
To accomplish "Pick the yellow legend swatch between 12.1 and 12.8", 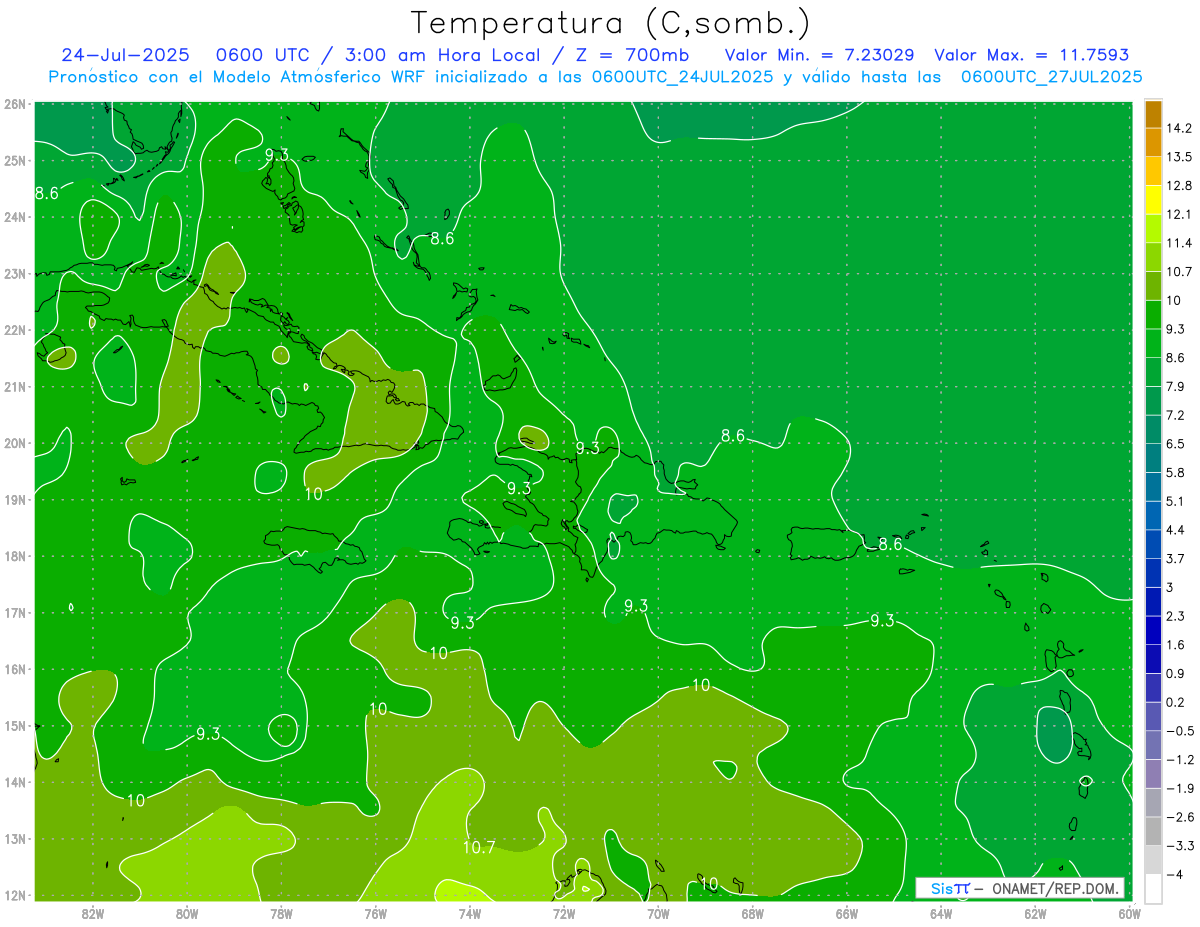I will [1153, 200].
